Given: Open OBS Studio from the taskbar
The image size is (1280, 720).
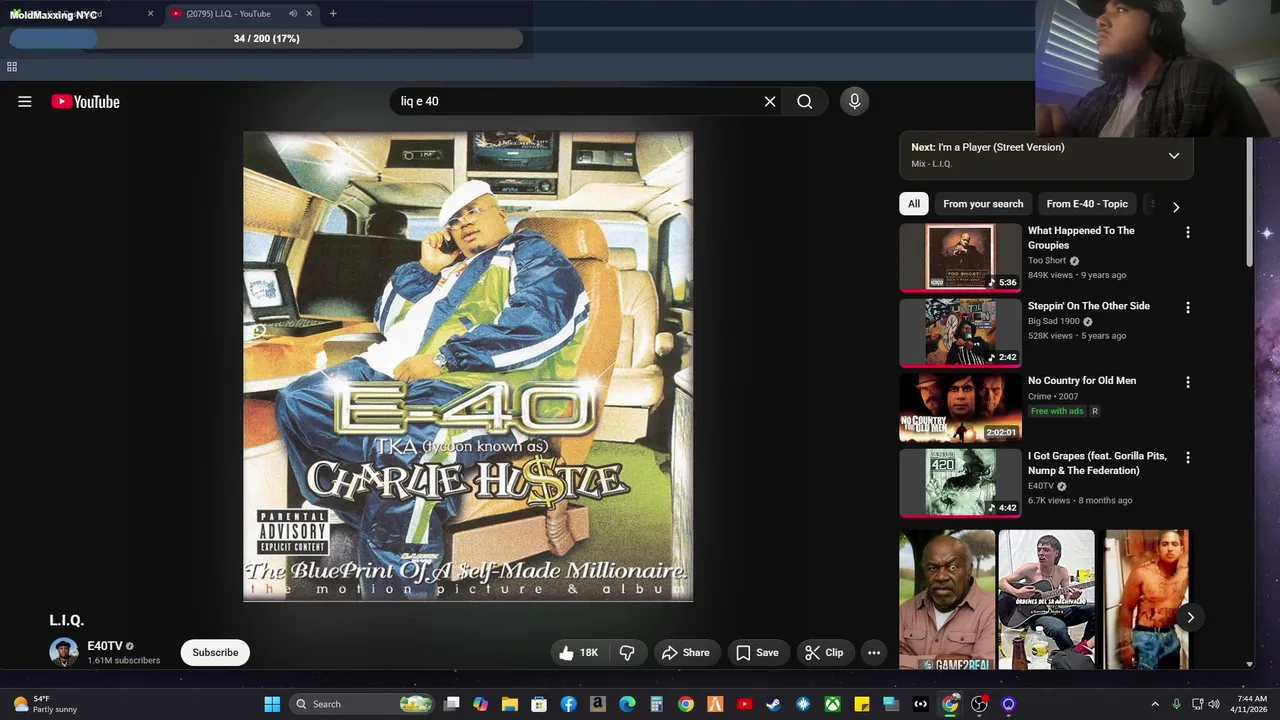Looking at the screenshot, I should click(x=979, y=704).
